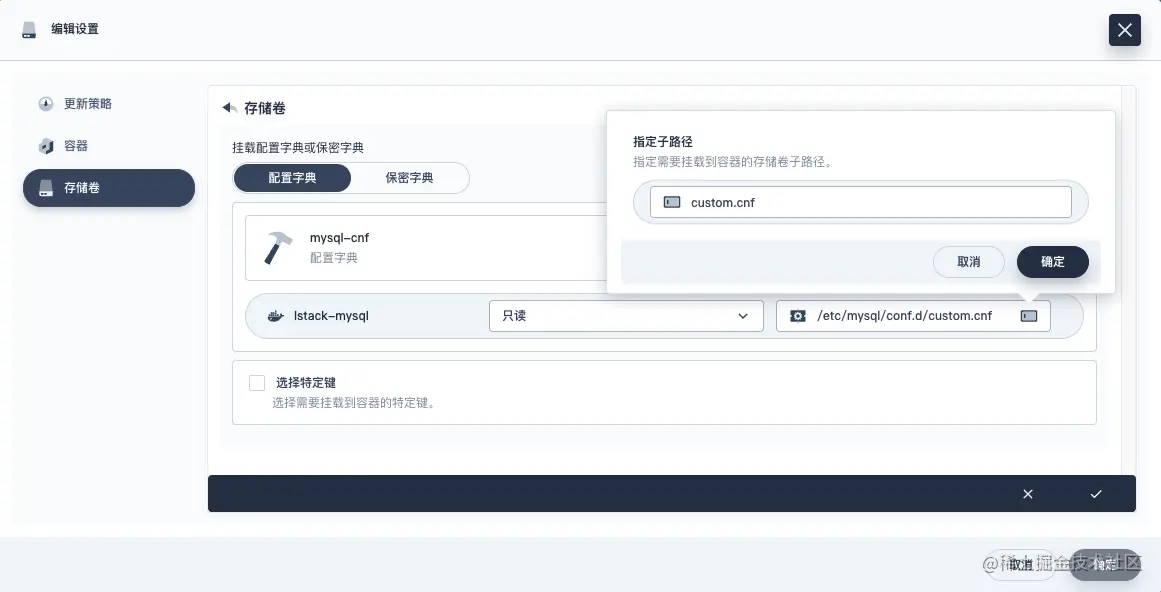Click the storage disk icon beside 编辑设置
This screenshot has height=592, width=1161.
tap(29, 30)
